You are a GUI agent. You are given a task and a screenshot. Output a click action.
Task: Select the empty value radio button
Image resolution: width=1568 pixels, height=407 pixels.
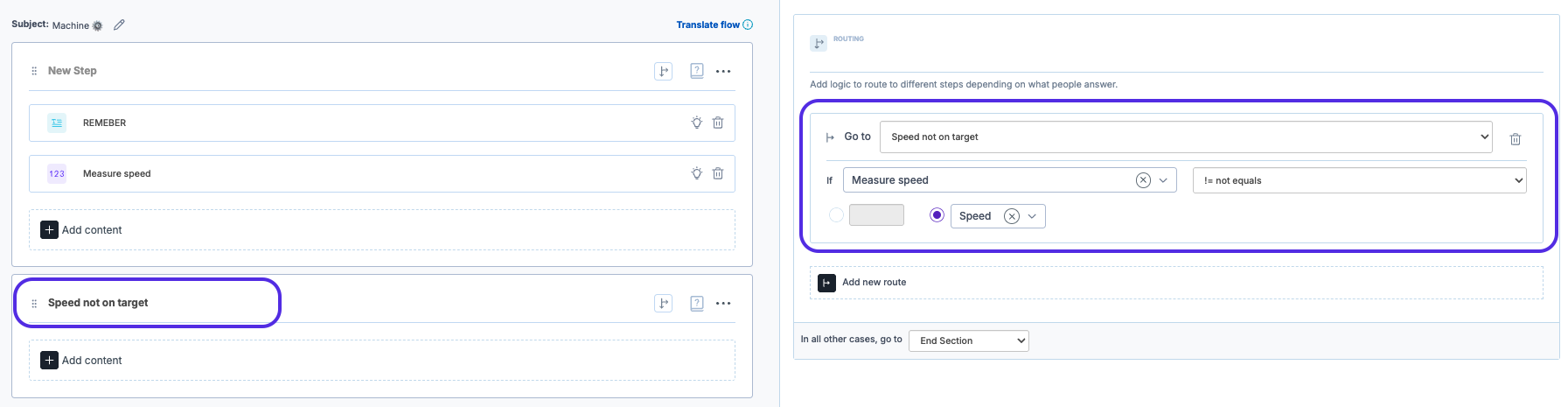point(836,214)
